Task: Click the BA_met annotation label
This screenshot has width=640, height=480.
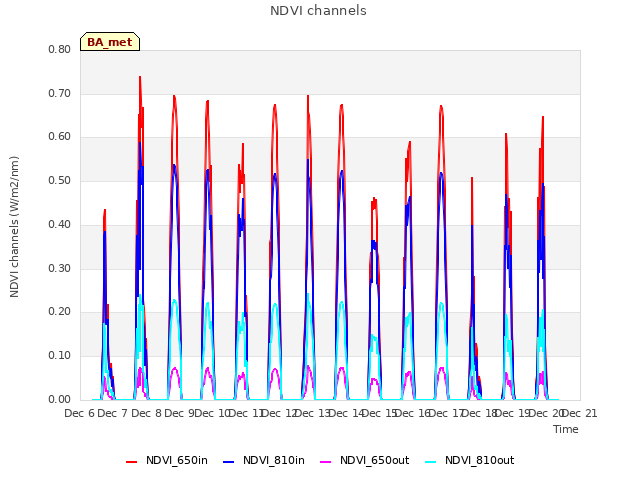Action: pos(110,42)
